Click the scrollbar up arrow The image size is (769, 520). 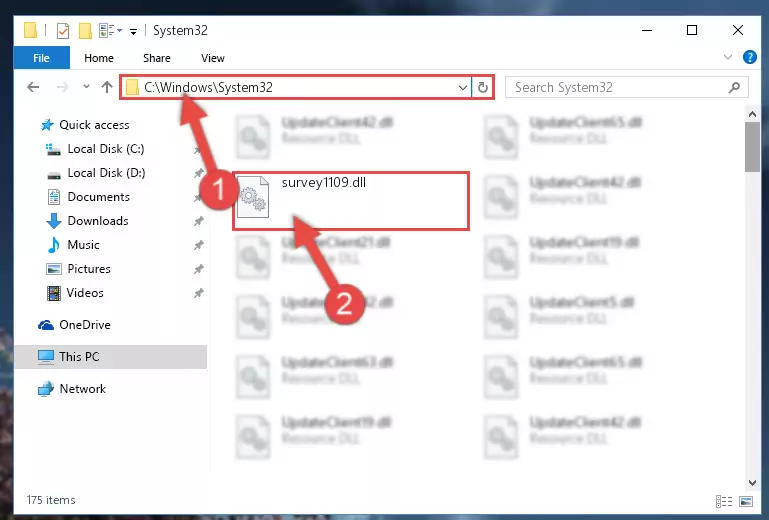tap(752, 114)
